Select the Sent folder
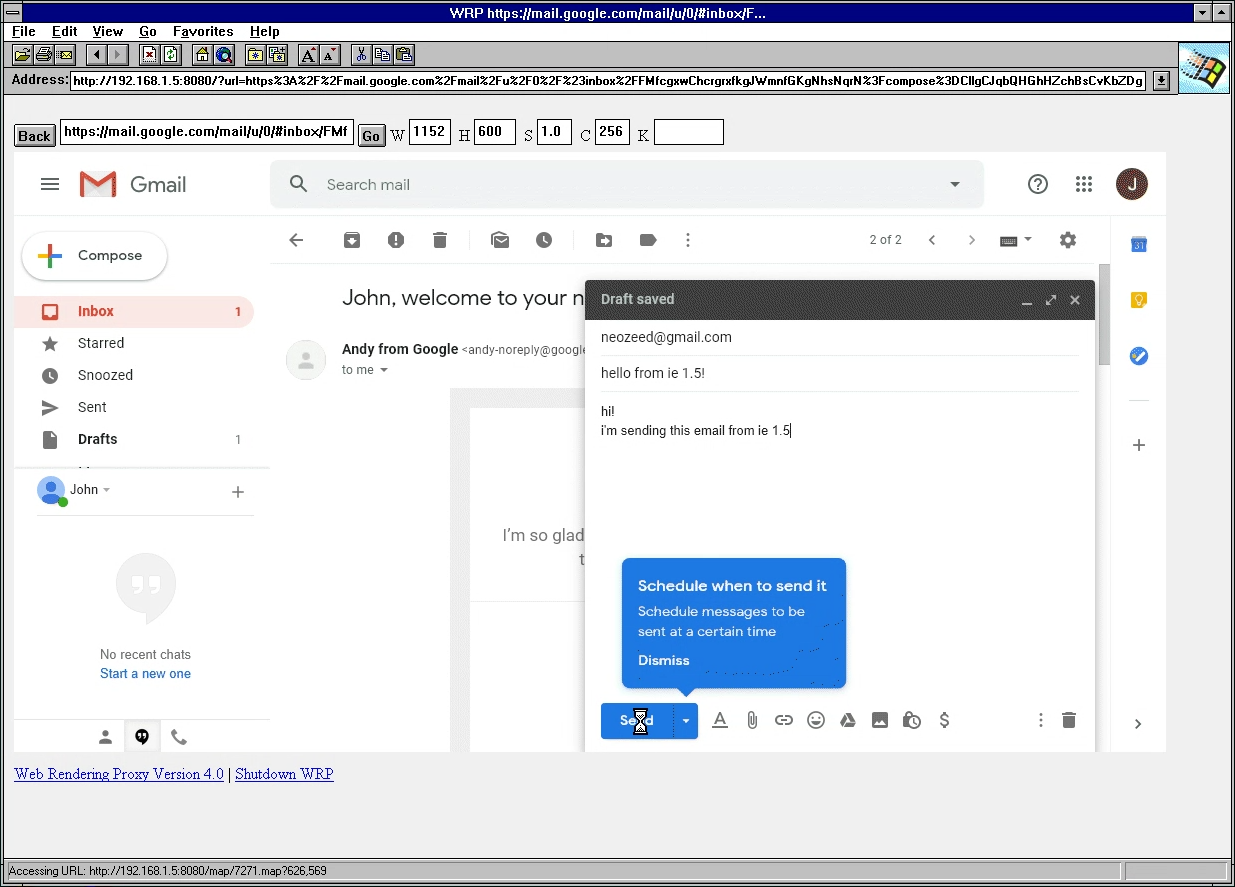1235x887 pixels. (x=134, y=407)
